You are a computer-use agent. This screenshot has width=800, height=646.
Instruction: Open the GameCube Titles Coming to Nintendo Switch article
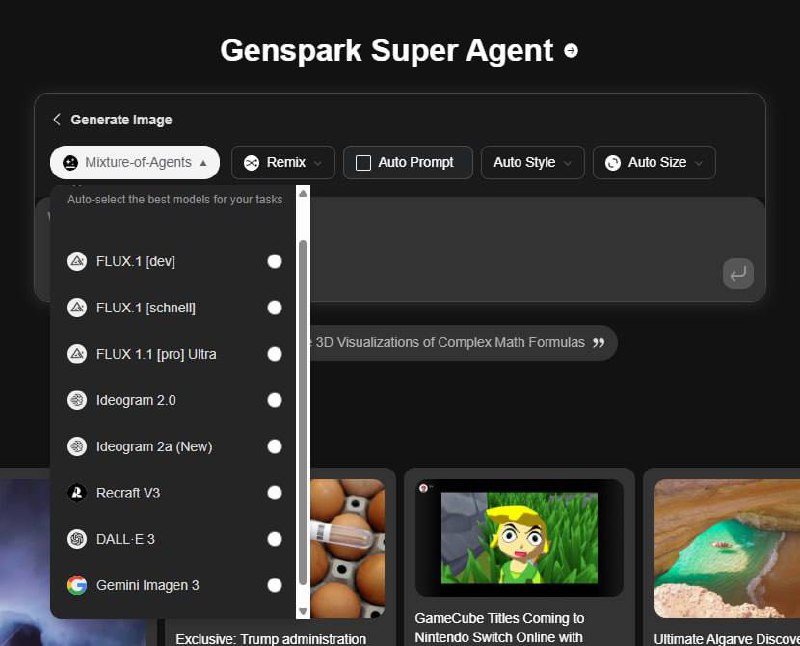pos(499,628)
